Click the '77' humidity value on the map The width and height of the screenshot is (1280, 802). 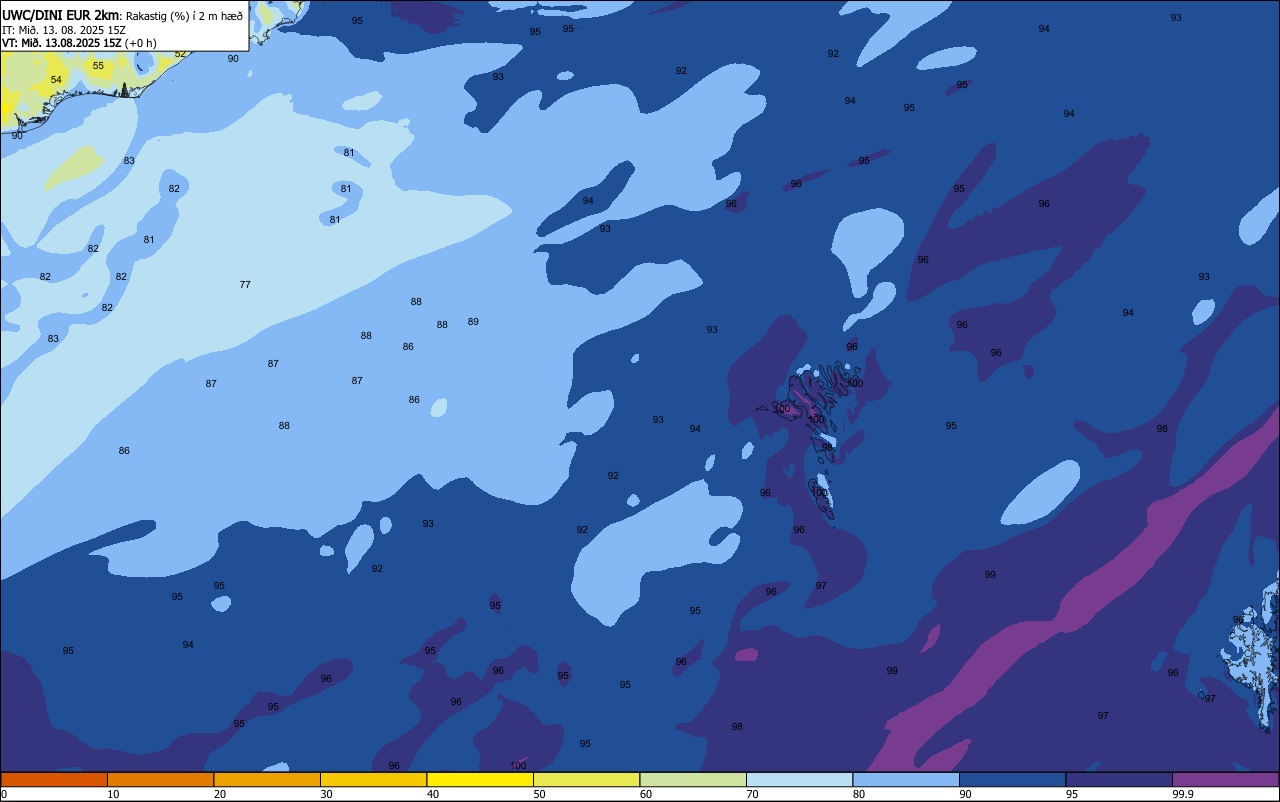(x=245, y=285)
